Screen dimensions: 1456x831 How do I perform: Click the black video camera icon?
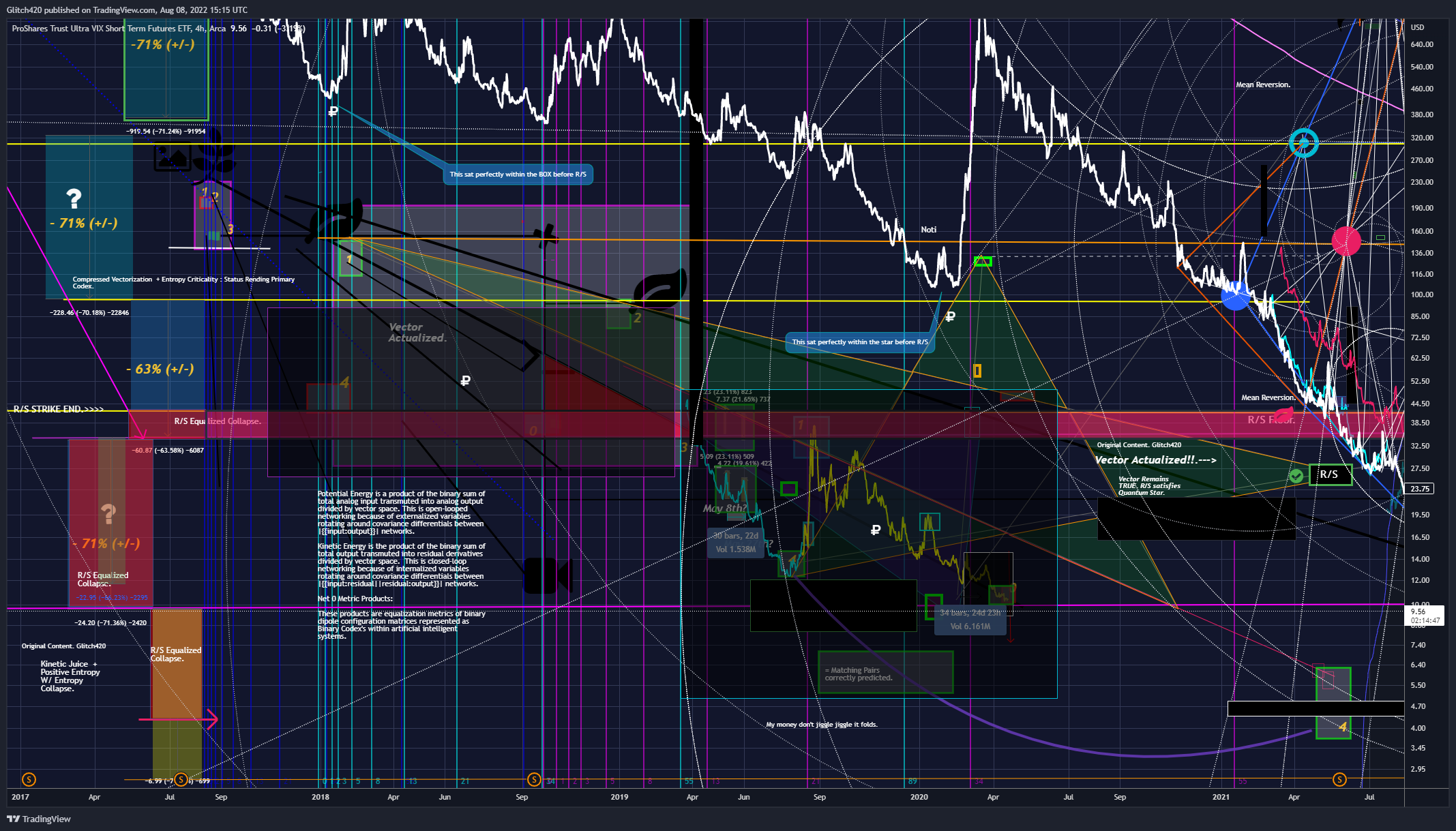coord(548,575)
